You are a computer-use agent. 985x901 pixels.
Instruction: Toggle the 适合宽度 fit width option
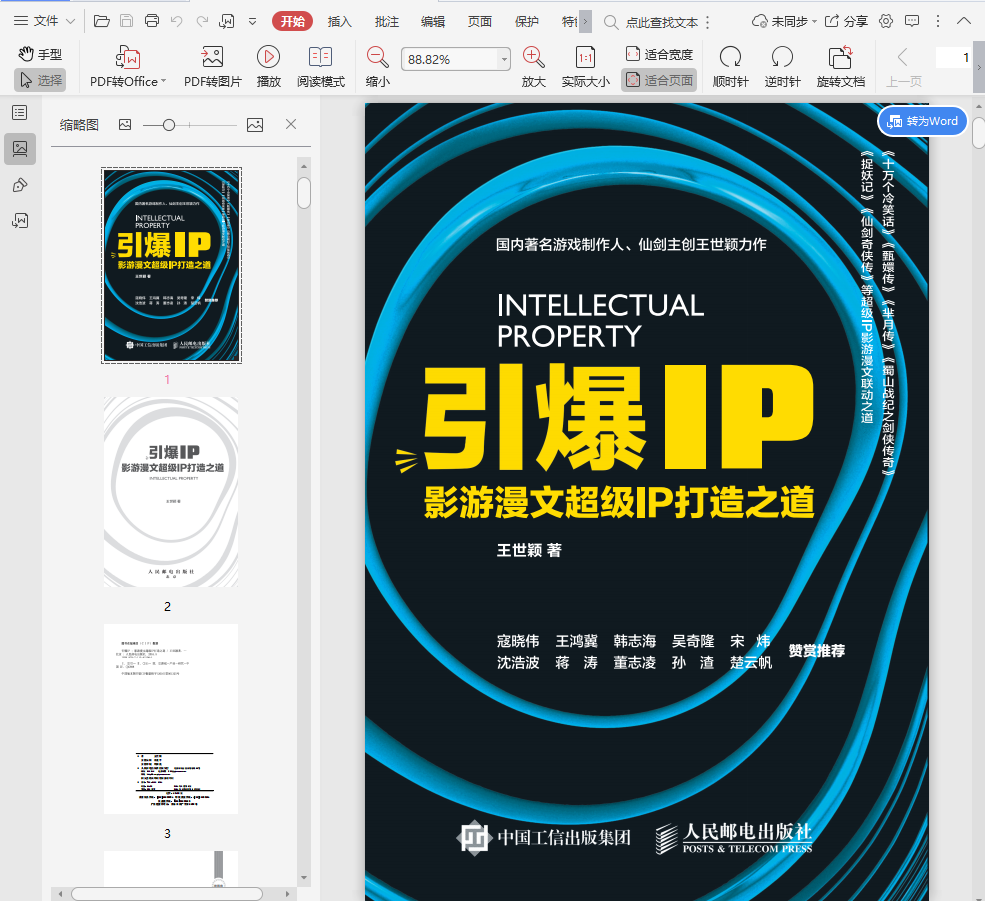click(659, 55)
